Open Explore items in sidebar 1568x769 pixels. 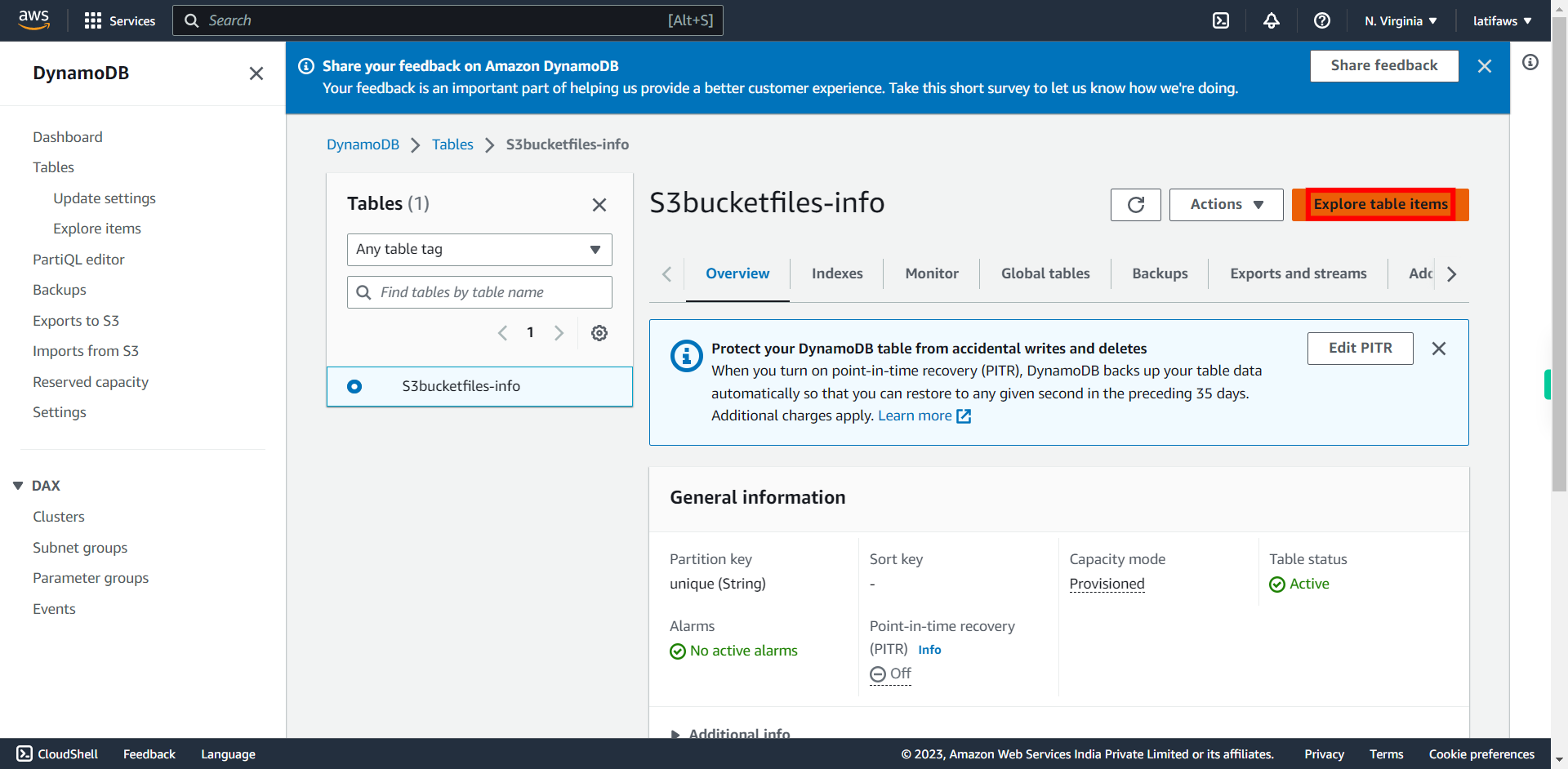97,229
